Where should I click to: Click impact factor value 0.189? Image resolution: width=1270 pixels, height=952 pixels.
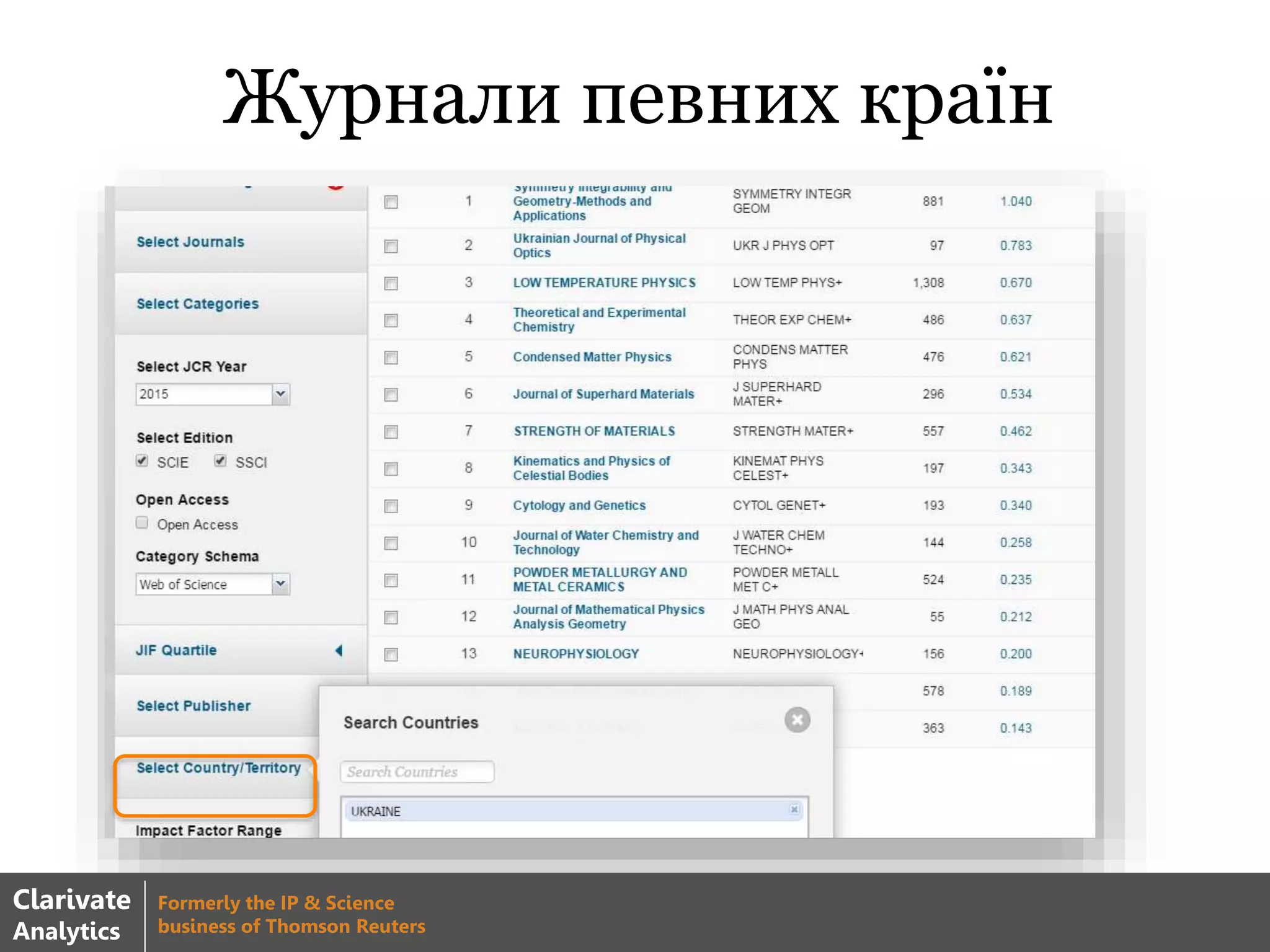1016,691
